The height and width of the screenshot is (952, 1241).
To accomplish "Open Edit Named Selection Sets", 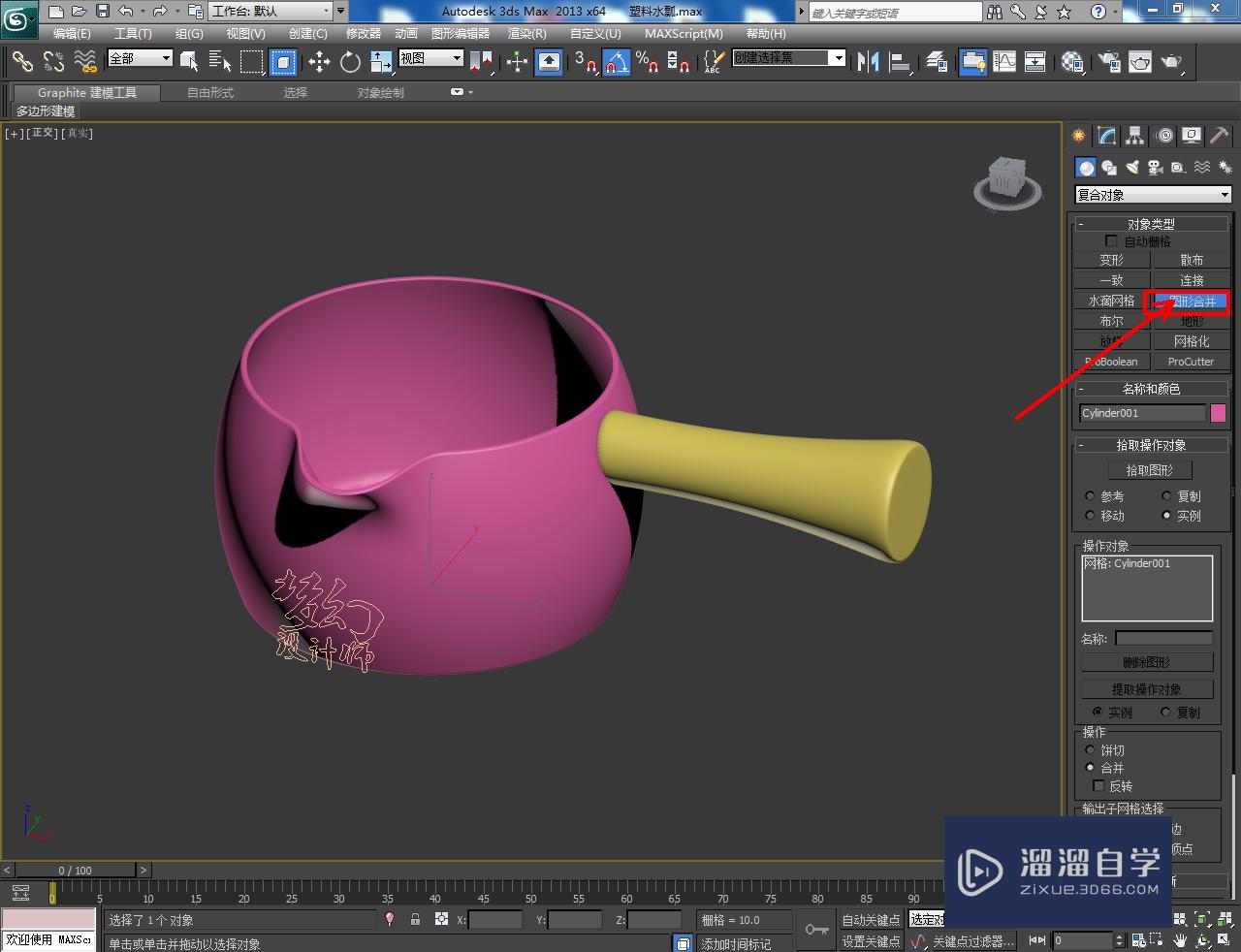I will tap(713, 62).
